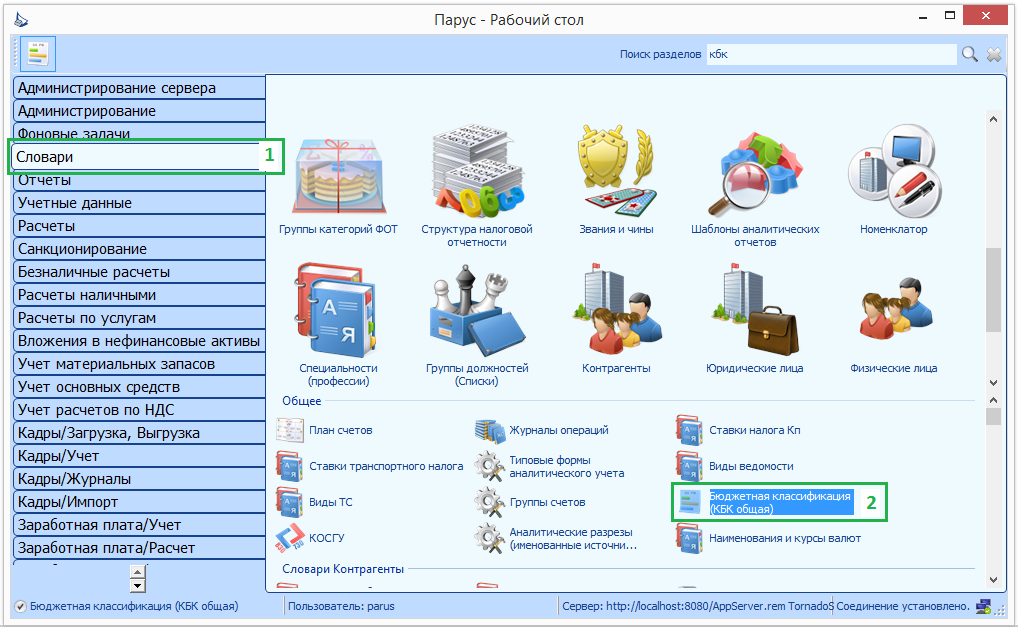Open Виды ведомости section
This screenshot has width=1018, height=627.
tap(735, 466)
